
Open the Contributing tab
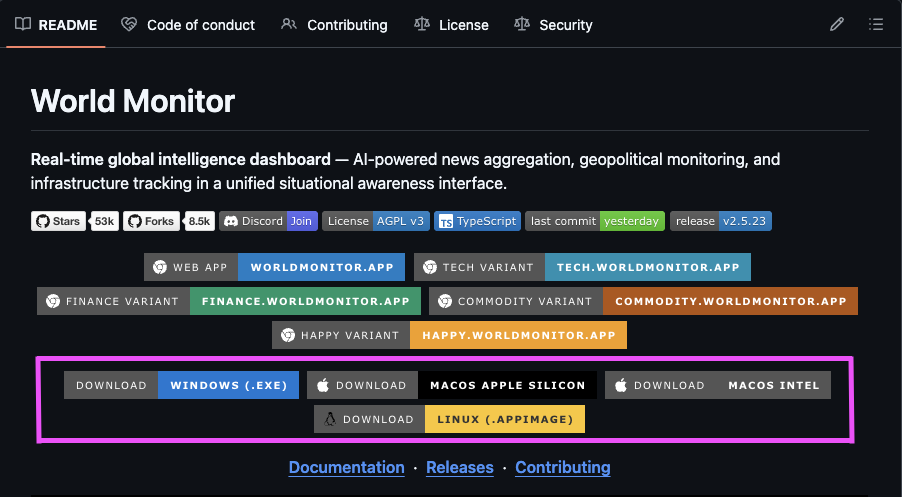[334, 25]
